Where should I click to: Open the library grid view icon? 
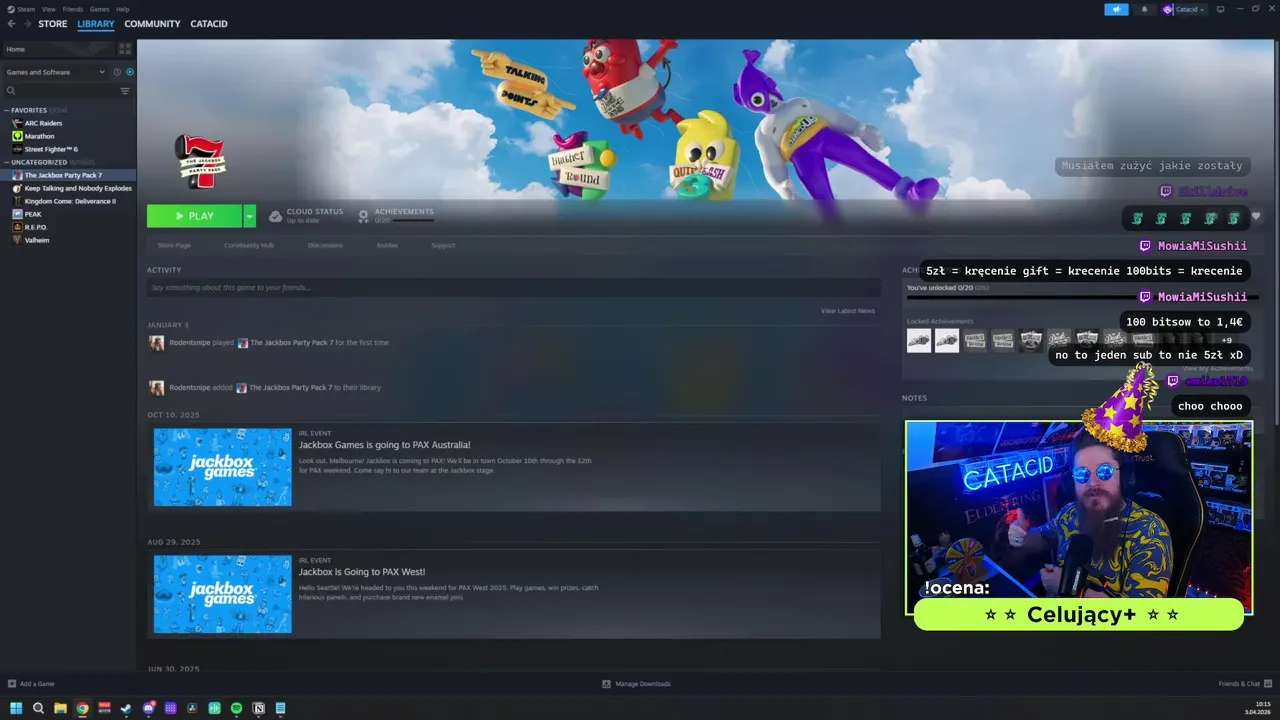pyautogui.click(x=125, y=49)
